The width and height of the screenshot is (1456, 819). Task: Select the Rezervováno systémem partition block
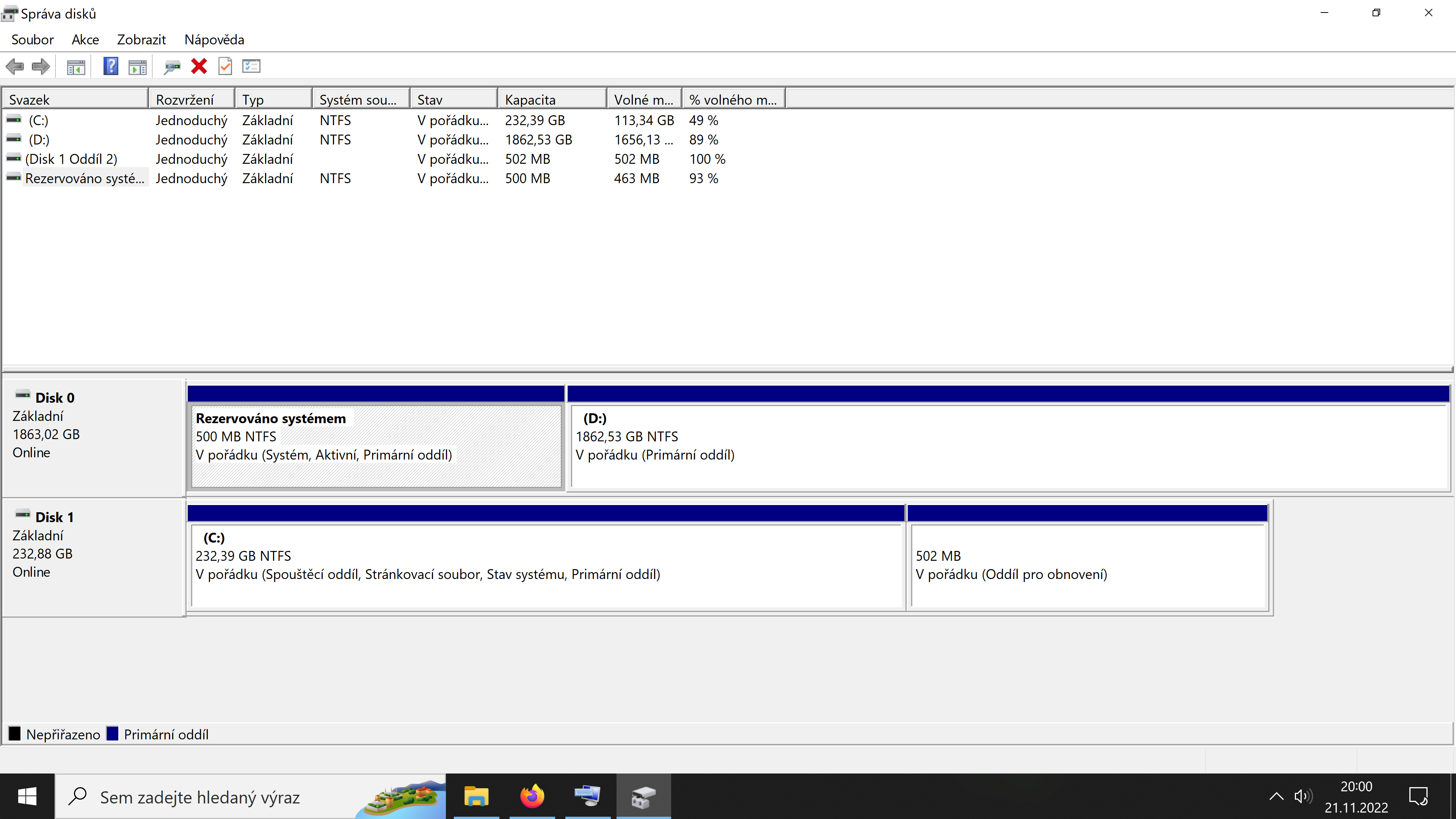pyautogui.click(x=376, y=446)
